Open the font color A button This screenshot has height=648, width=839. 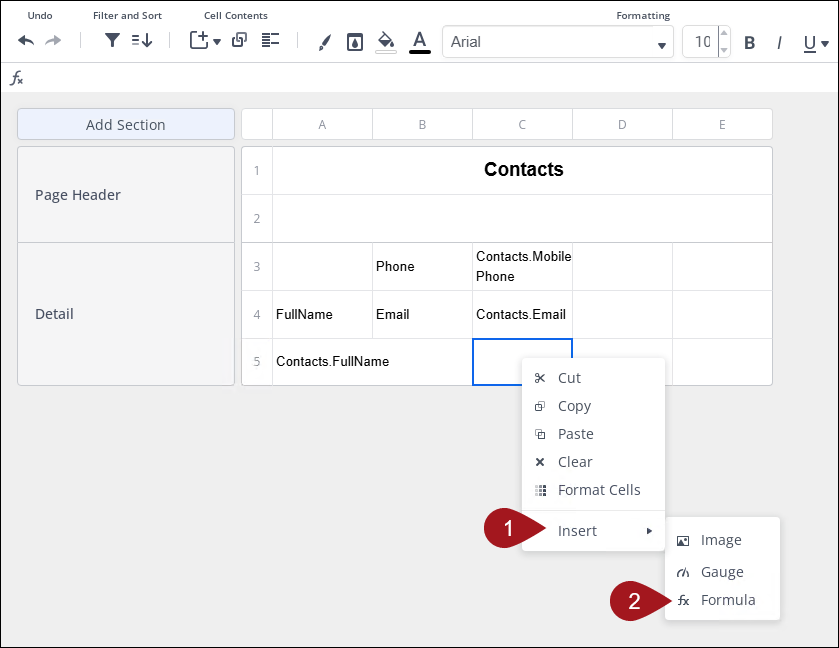420,42
